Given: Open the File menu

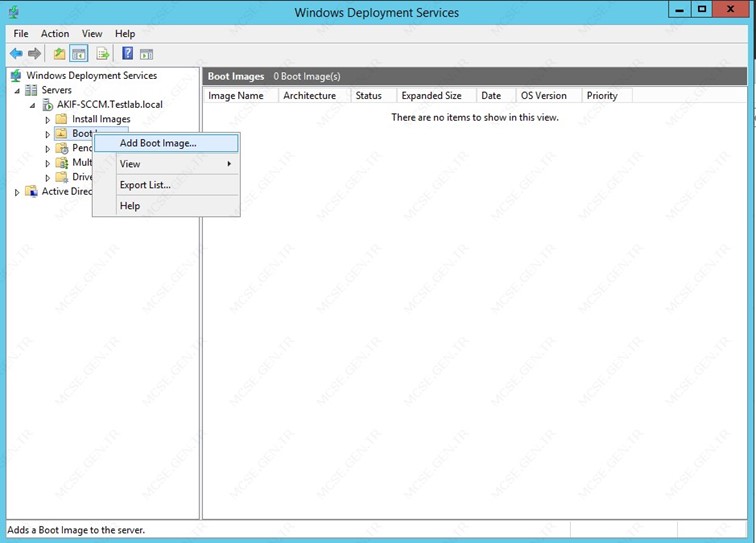Looking at the screenshot, I should click(21, 33).
